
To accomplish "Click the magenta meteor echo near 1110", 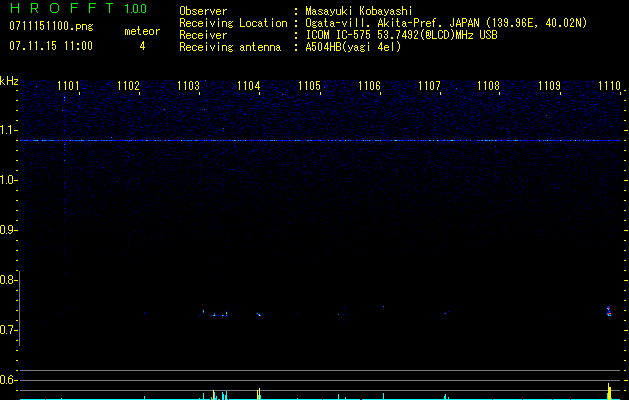I will click(x=609, y=311).
